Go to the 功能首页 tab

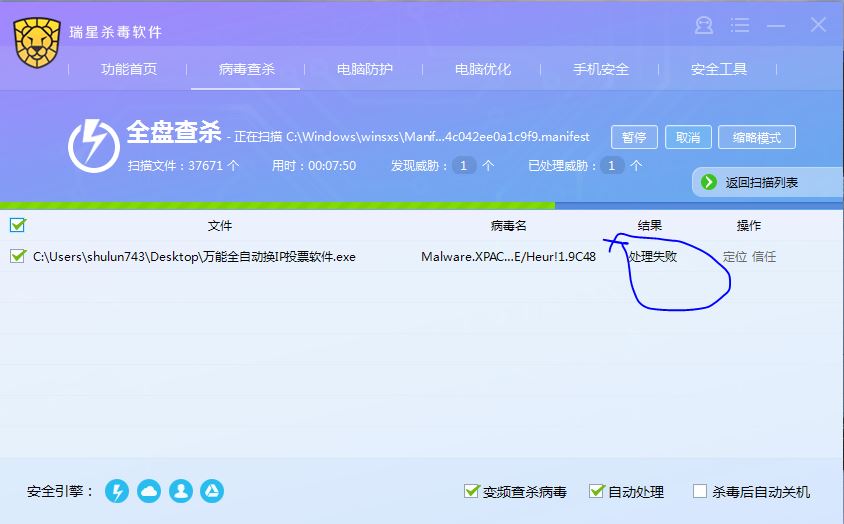[x=129, y=69]
